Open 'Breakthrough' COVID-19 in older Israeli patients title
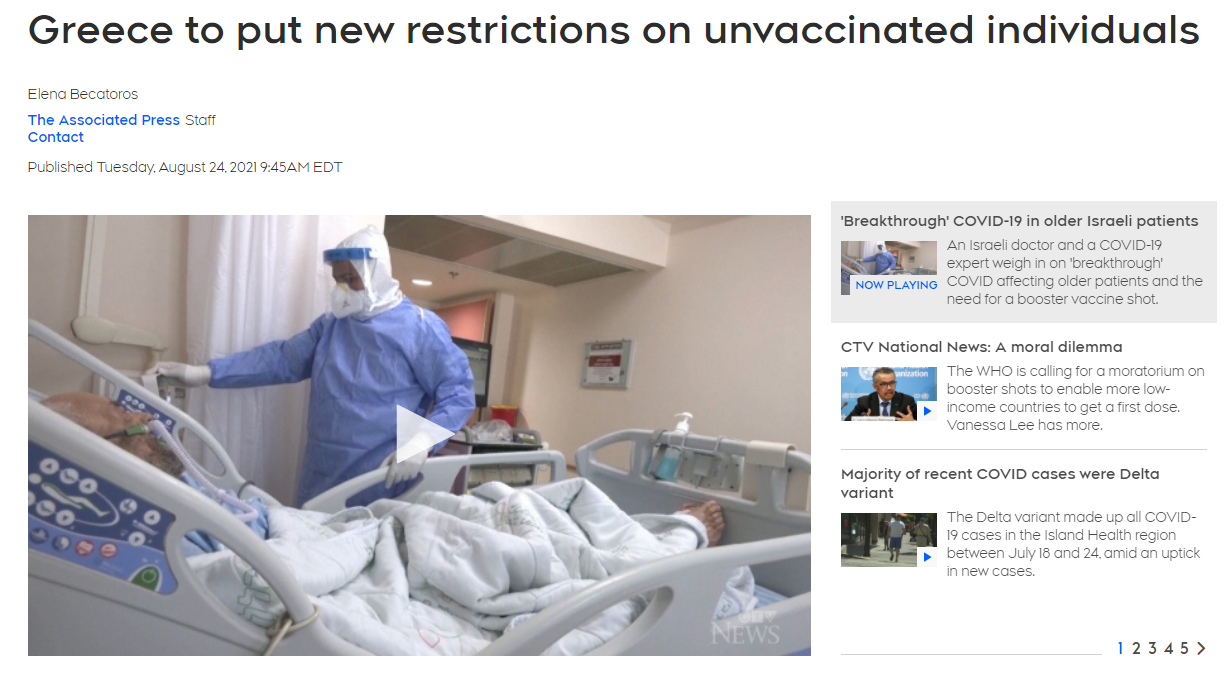The height and width of the screenshot is (695, 1226). [1019, 221]
